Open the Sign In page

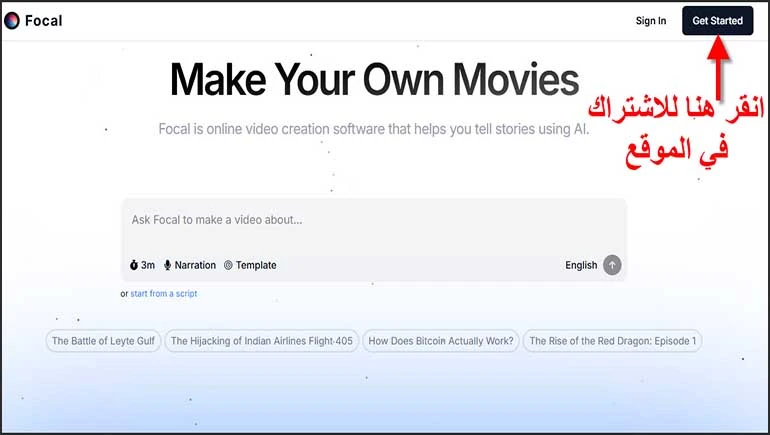click(x=651, y=21)
